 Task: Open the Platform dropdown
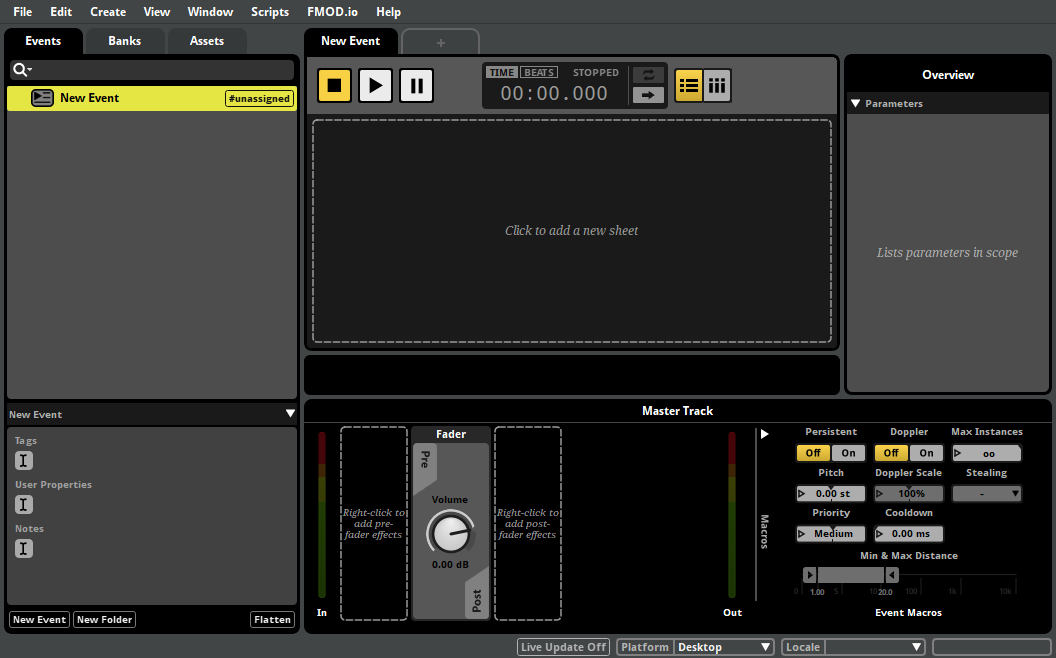click(x=724, y=647)
